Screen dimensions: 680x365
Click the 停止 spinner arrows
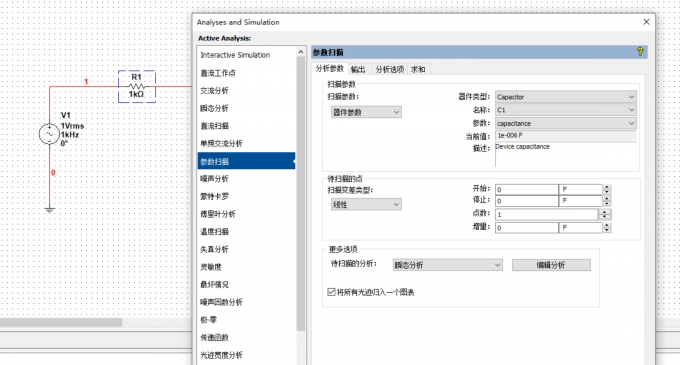[607, 201]
